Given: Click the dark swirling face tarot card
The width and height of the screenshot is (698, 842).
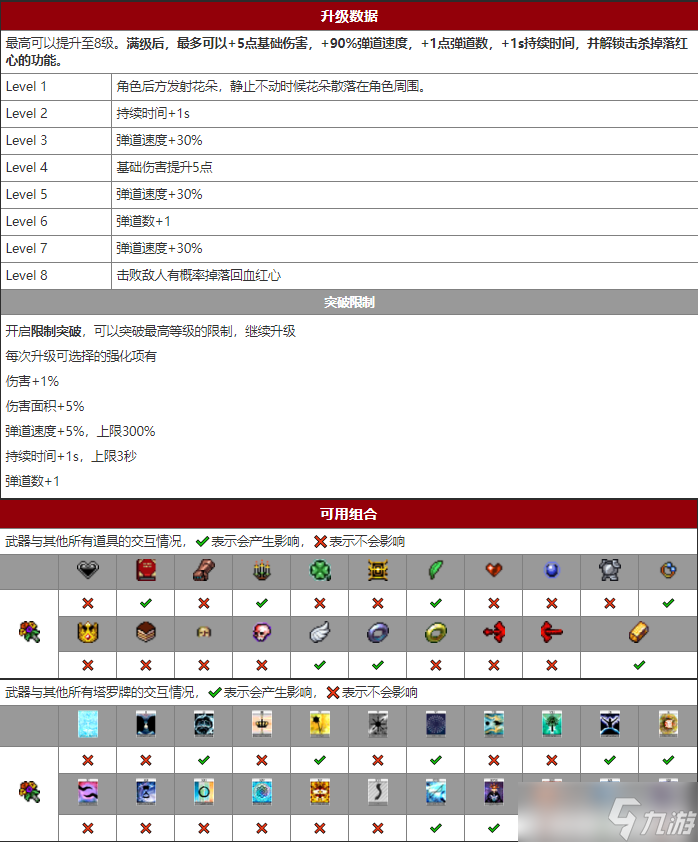Looking at the screenshot, I should click(x=203, y=724).
